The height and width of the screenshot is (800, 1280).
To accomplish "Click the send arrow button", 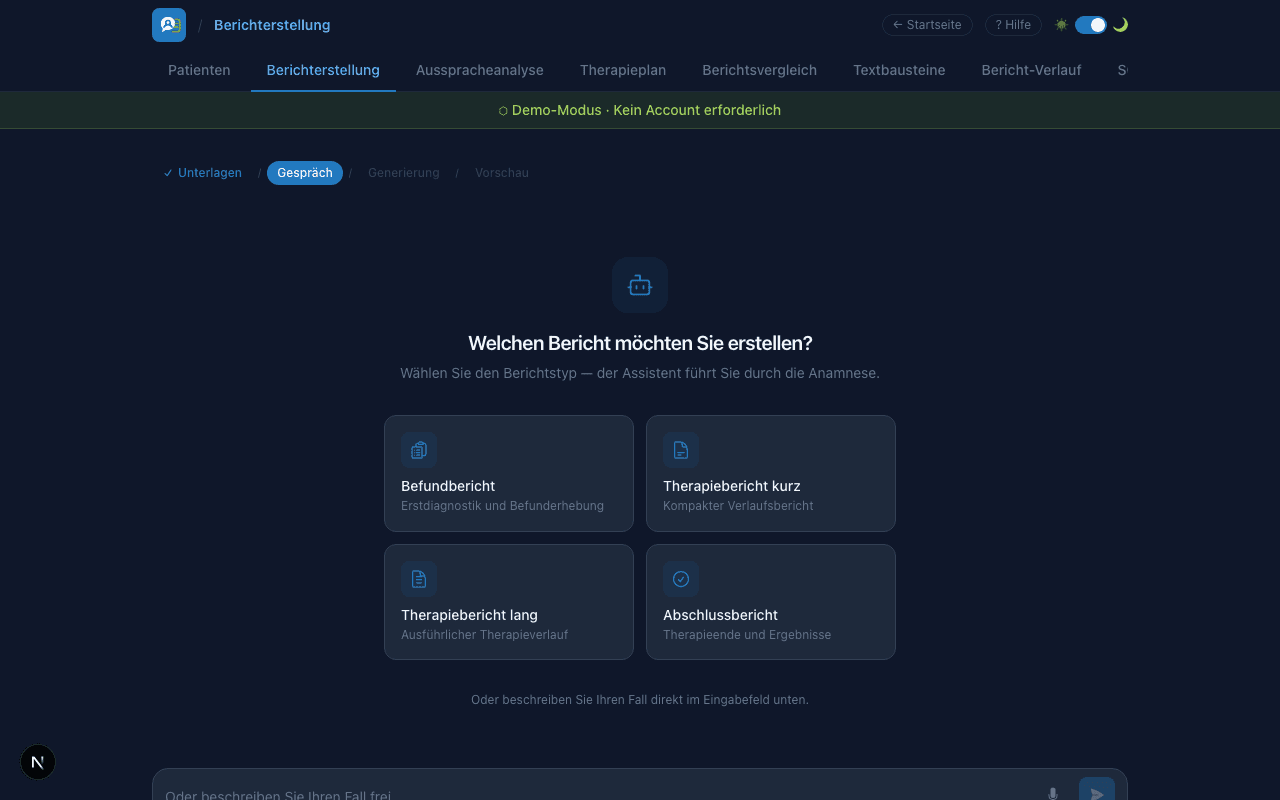I will [x=1097, y=789].
